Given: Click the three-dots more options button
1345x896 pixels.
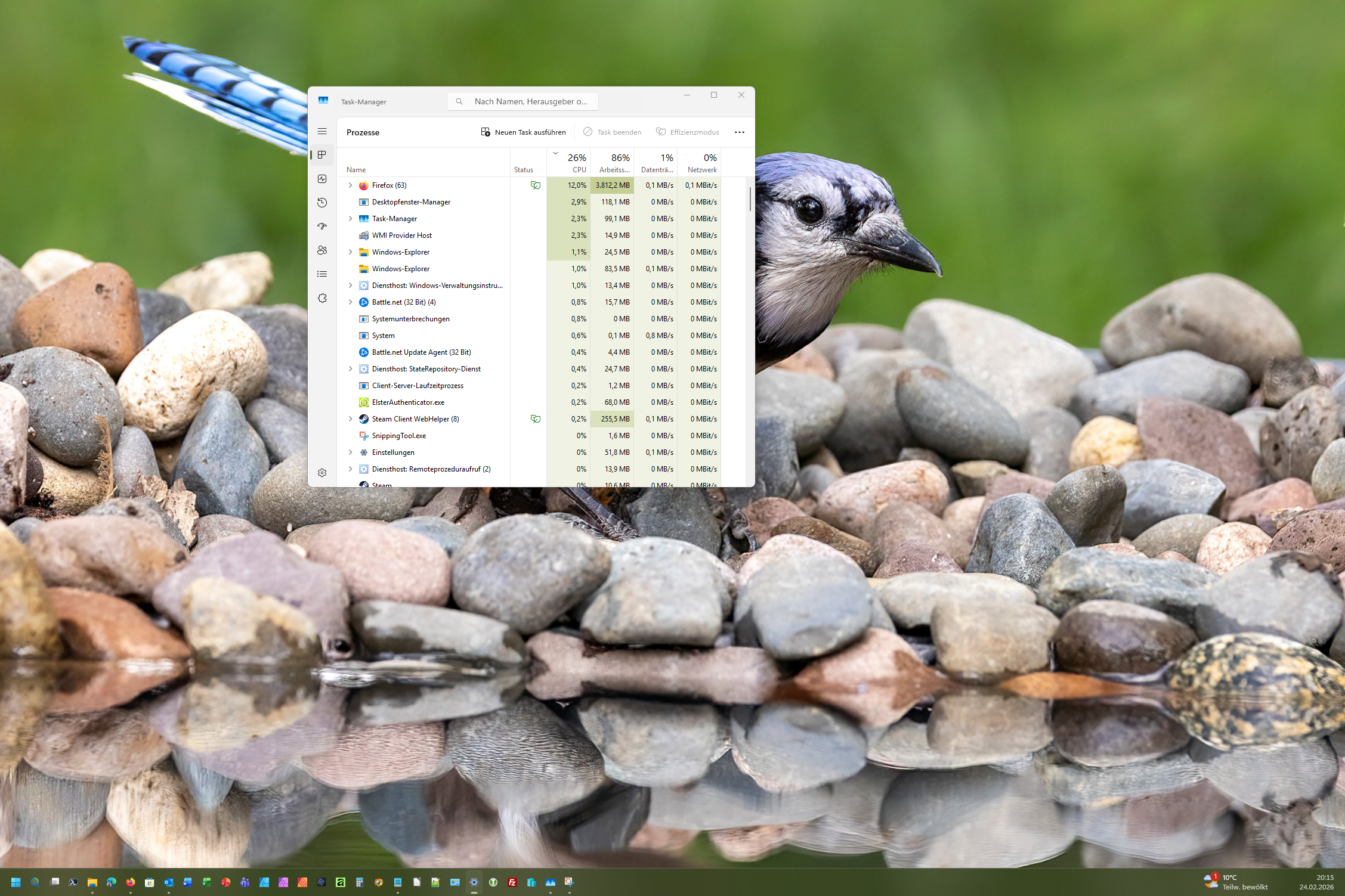Looking at the screenshot, I should pos(739,132).
